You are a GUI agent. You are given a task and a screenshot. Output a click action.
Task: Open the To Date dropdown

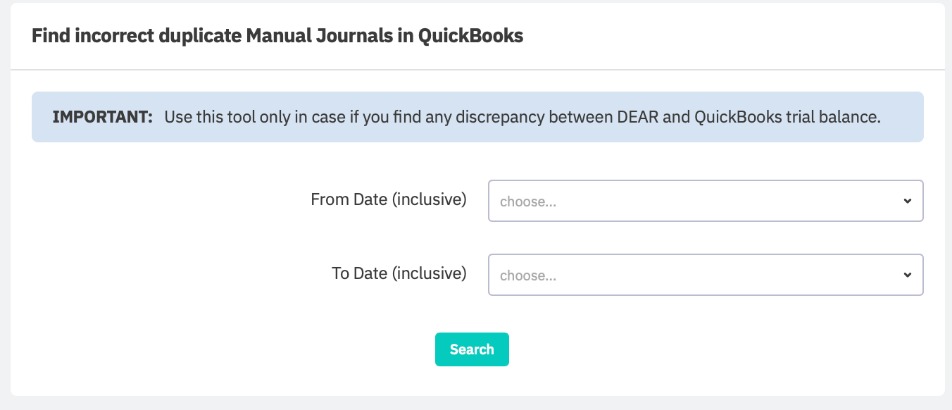pyautogui.click(x=705, y=274)
